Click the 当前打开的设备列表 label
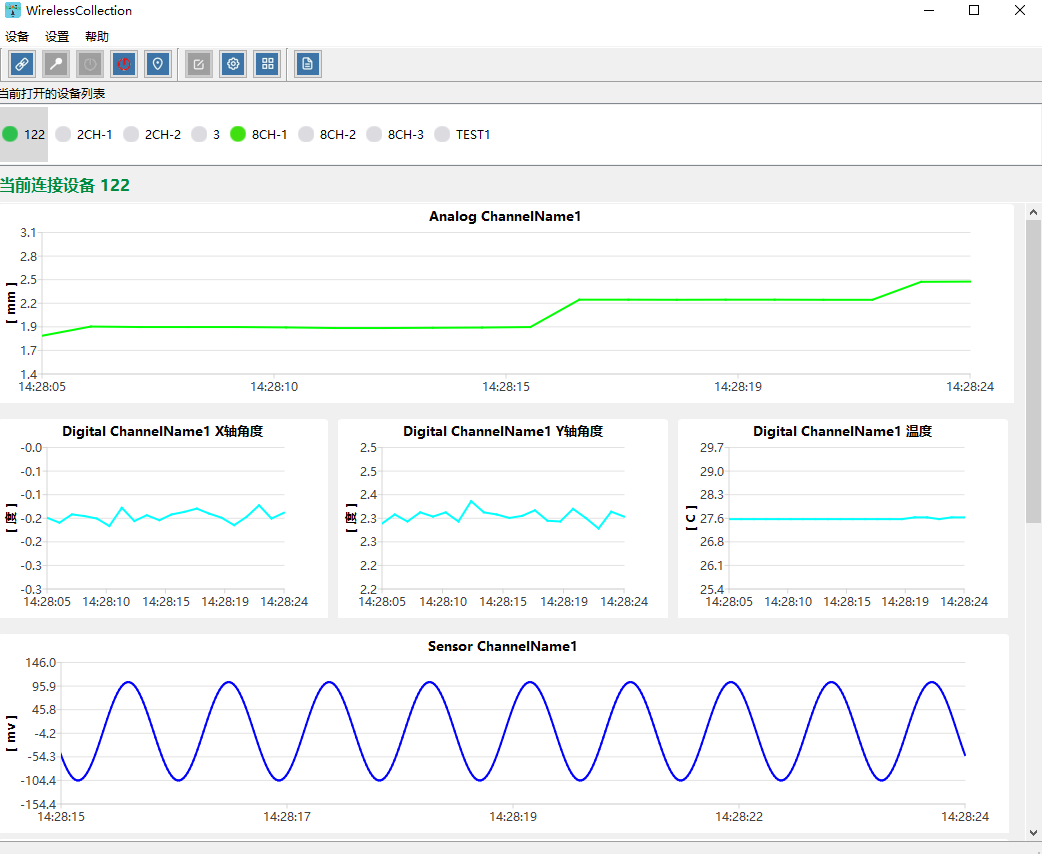This screenshot has width=1042, height=854. coord(52,94)
